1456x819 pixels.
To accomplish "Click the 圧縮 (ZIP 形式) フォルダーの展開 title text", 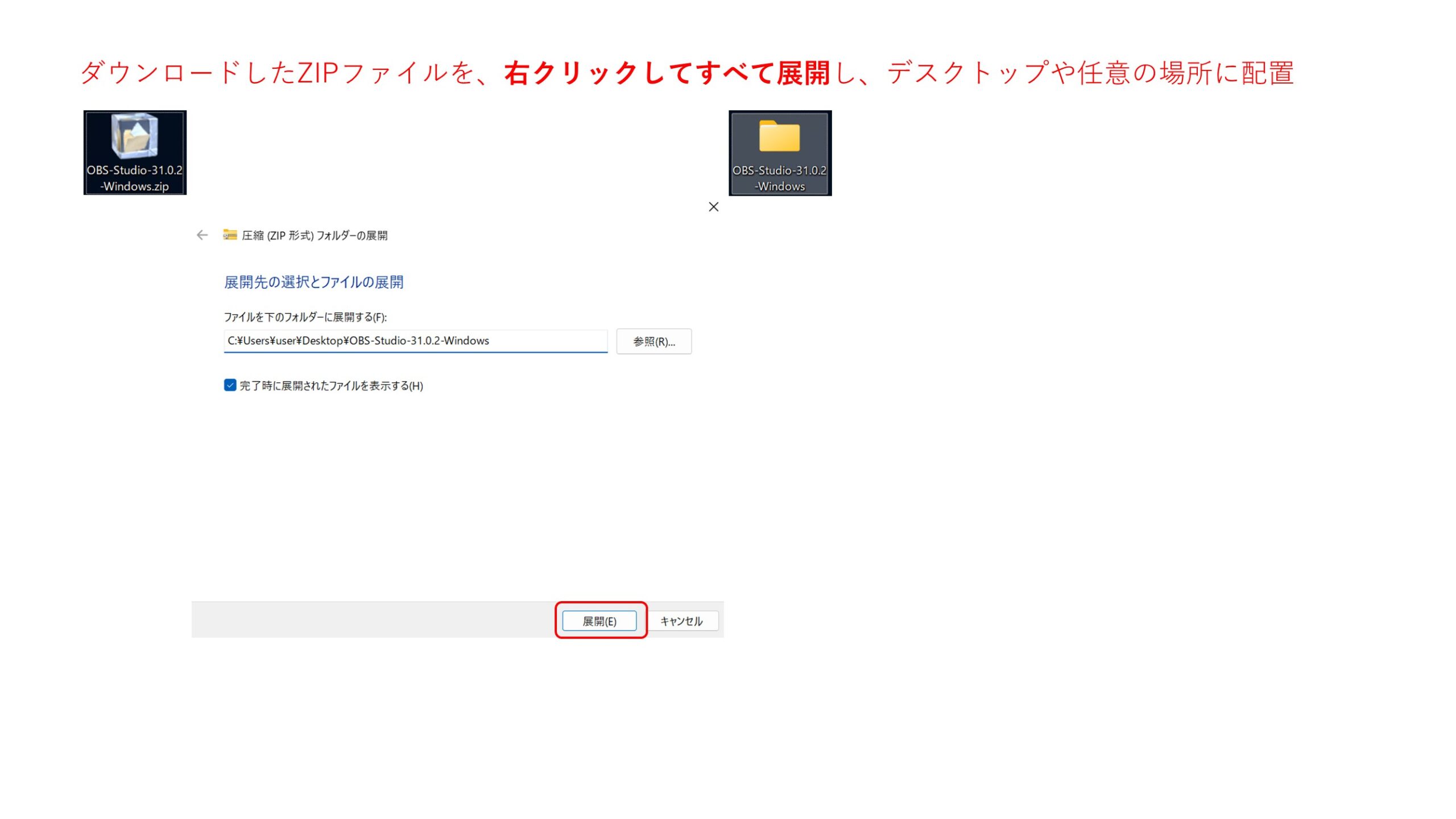I will (315, 235).
